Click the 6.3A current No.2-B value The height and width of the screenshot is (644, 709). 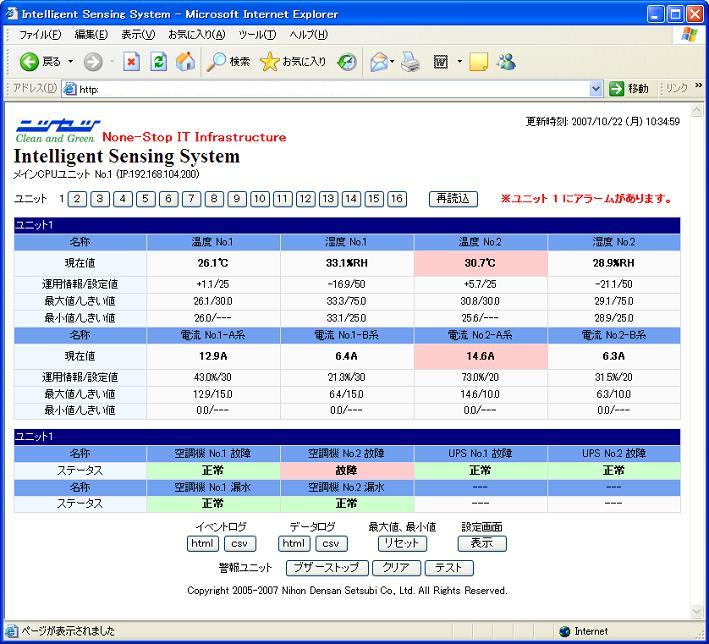tap(614, 356)
